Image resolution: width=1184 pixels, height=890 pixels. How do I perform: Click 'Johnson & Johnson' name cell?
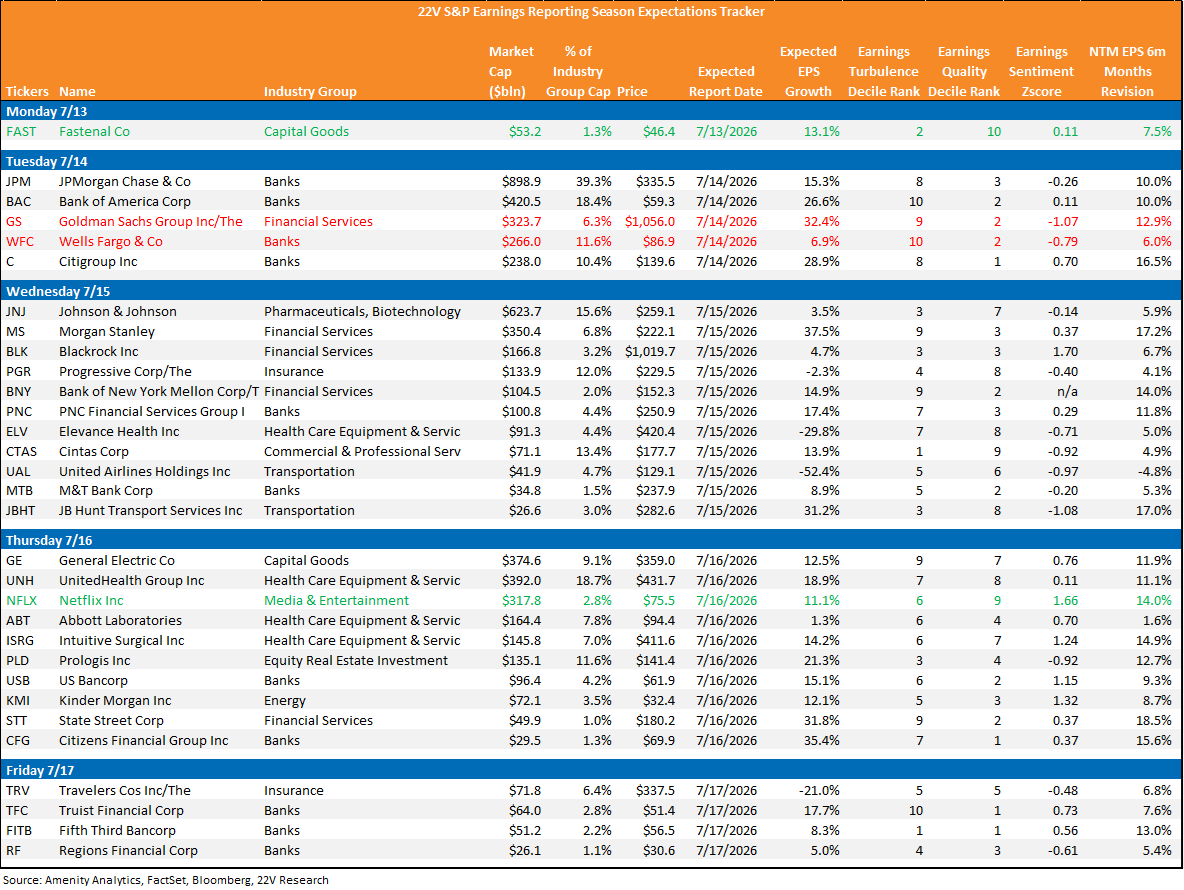click(x=118, y=312)
